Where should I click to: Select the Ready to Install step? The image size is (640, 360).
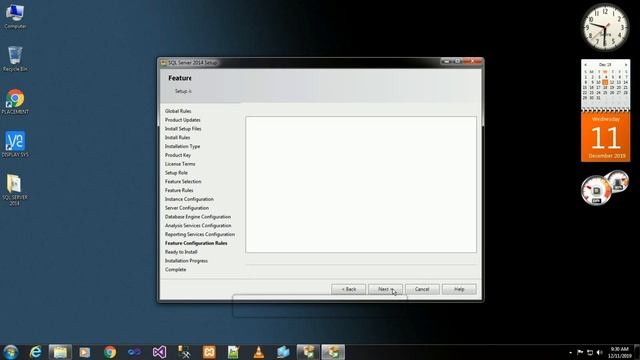[181, 252]
